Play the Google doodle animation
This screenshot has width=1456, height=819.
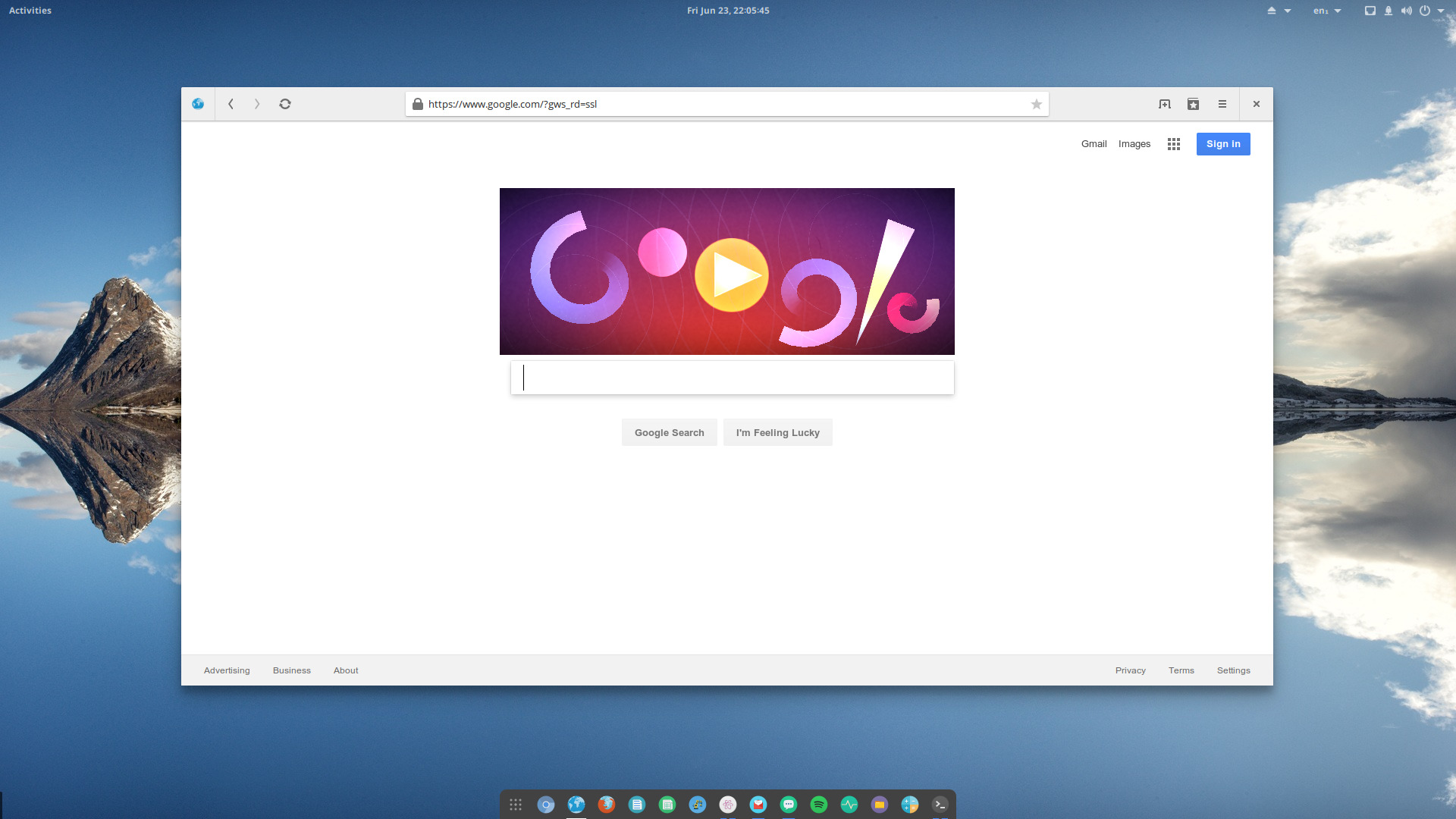732,275
